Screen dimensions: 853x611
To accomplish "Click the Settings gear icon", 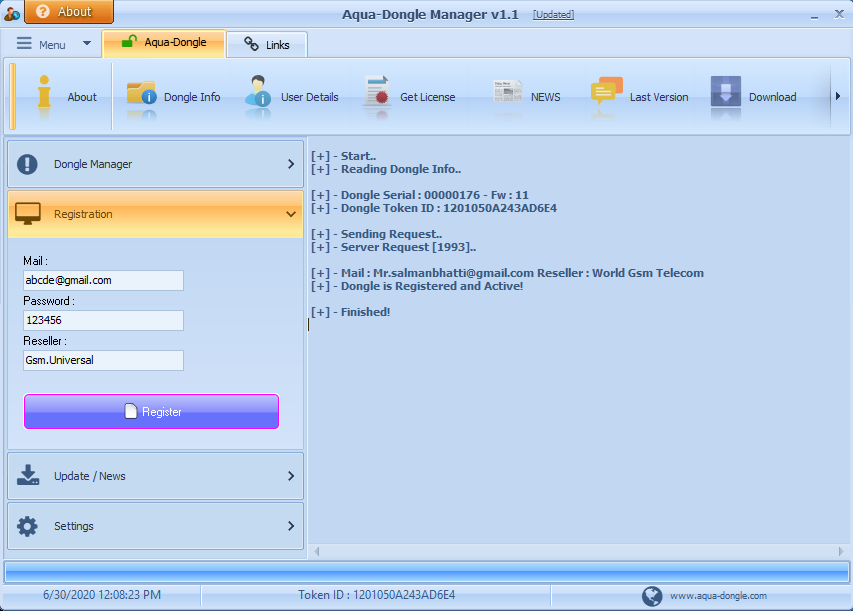I will (27, 526).
